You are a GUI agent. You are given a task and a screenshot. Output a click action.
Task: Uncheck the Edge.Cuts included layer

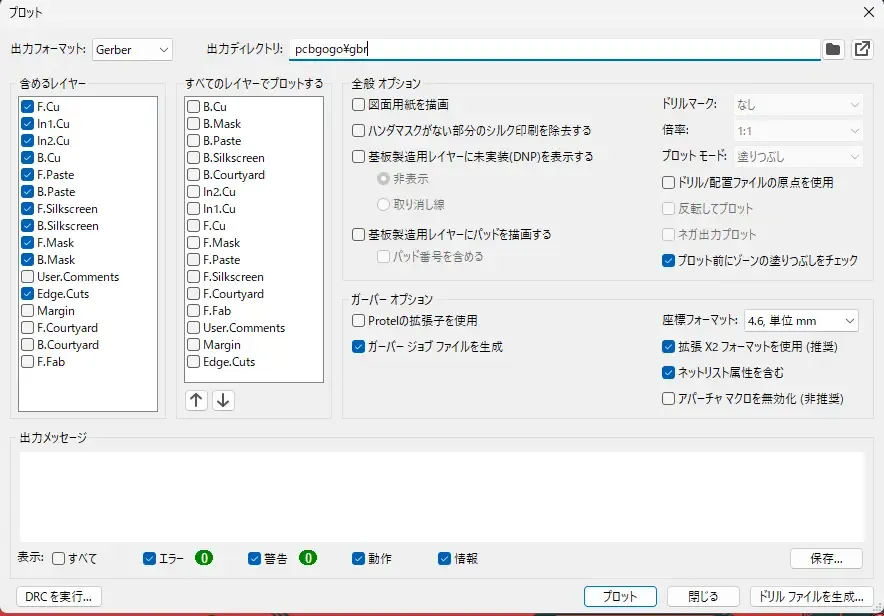click(x=28, y=294)
